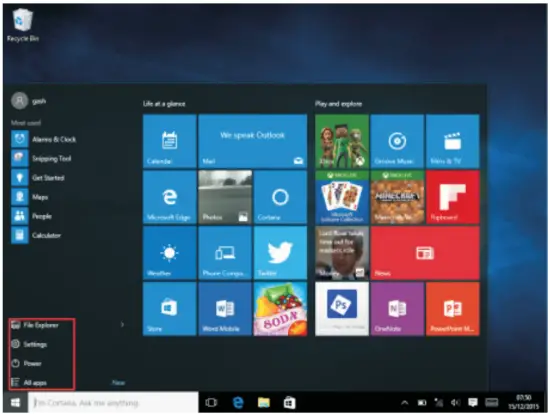Open the Store tile

[x=169, y=309]
